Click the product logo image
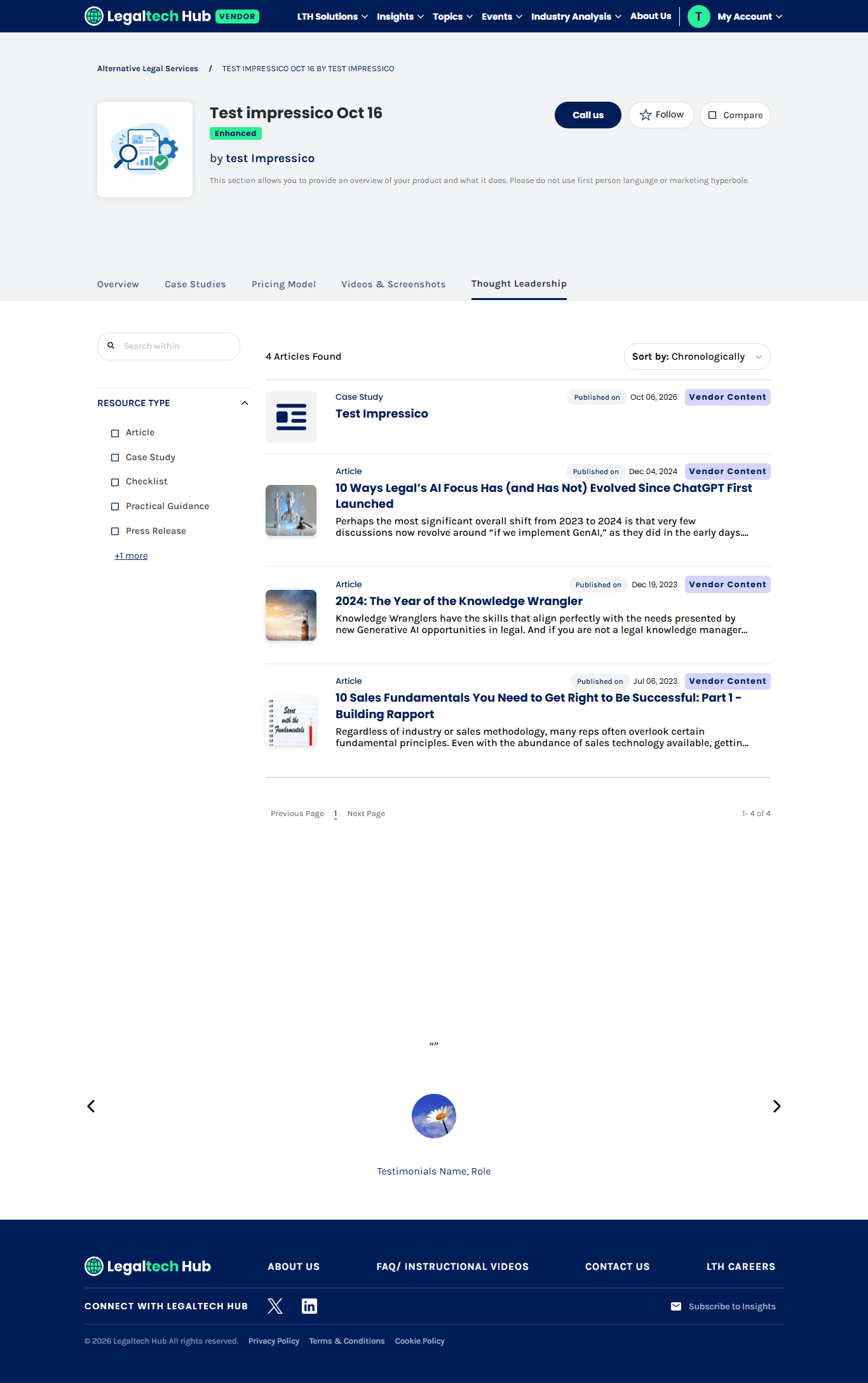 point(145,149)
